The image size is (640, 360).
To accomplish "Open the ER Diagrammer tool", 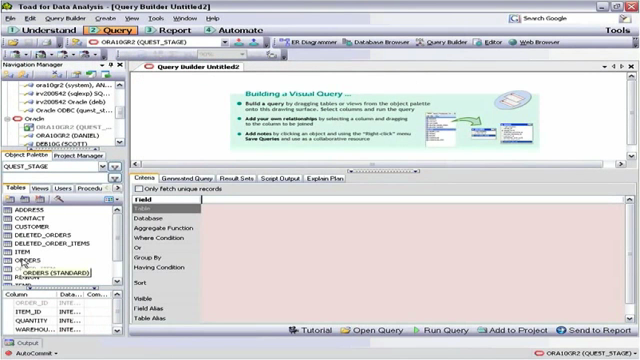I will [308, 42].
